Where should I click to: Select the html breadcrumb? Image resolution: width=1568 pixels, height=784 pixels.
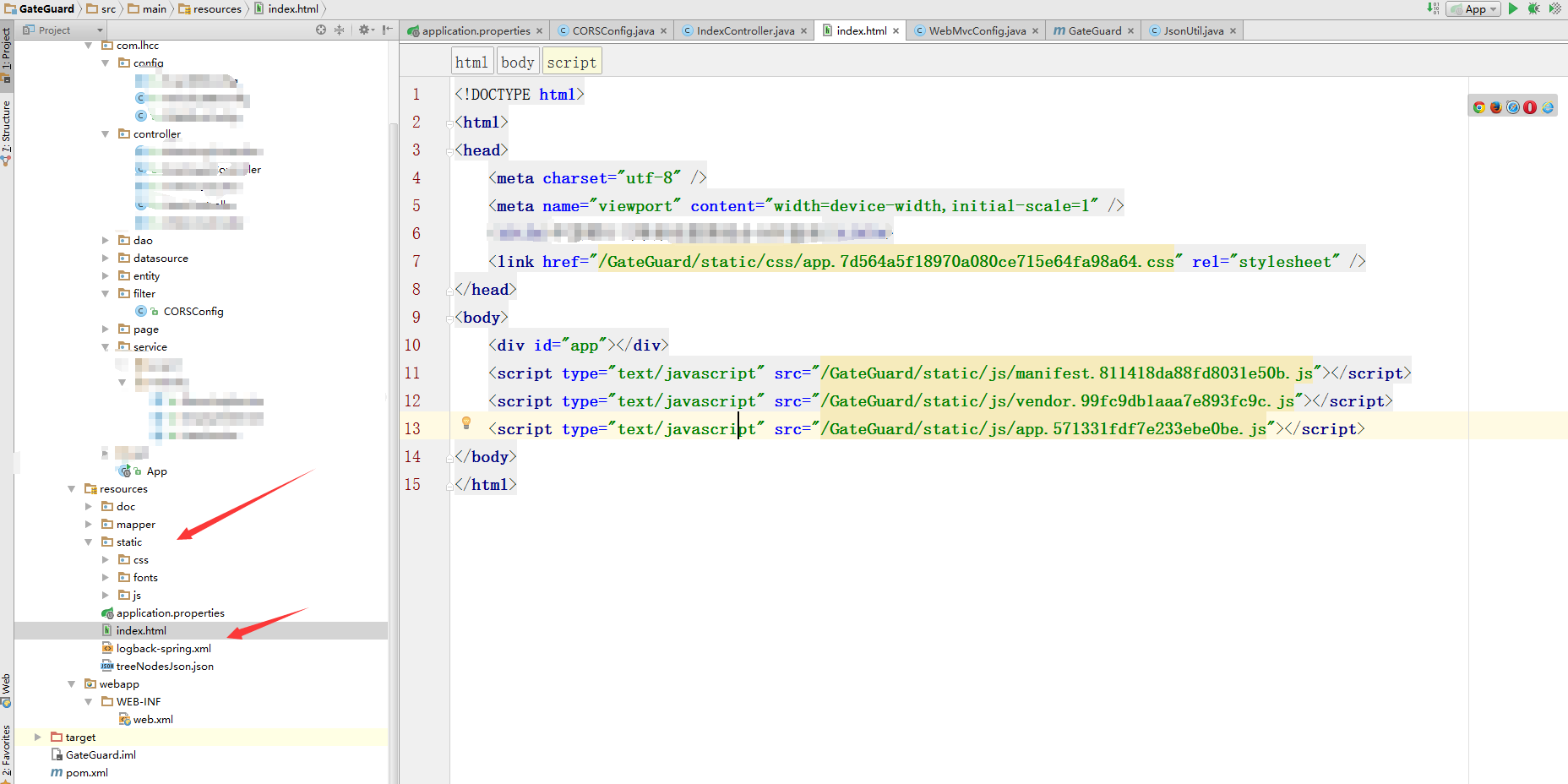[471, 63]
